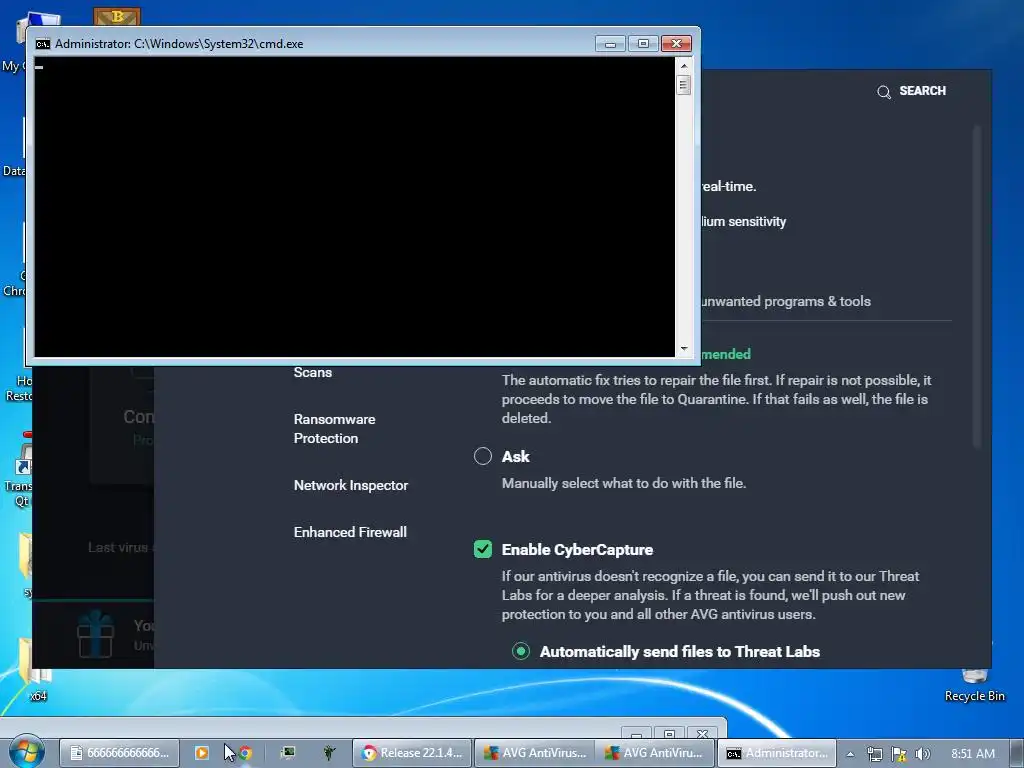Switch to Administrator cmd taskbar button
Screen dimensions: 1024x768
click(x=777, y=753)
